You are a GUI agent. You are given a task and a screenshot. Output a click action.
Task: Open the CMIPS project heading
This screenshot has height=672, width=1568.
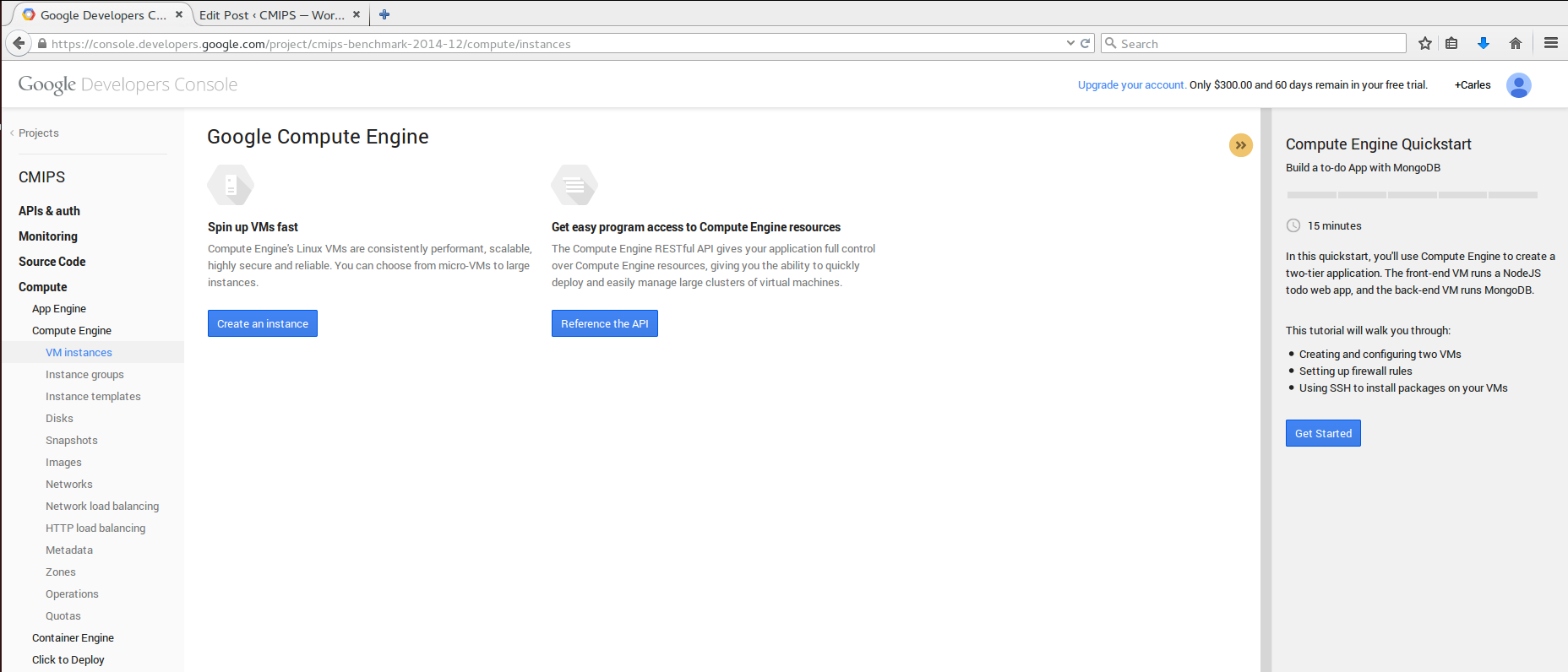tap(42, 177)
